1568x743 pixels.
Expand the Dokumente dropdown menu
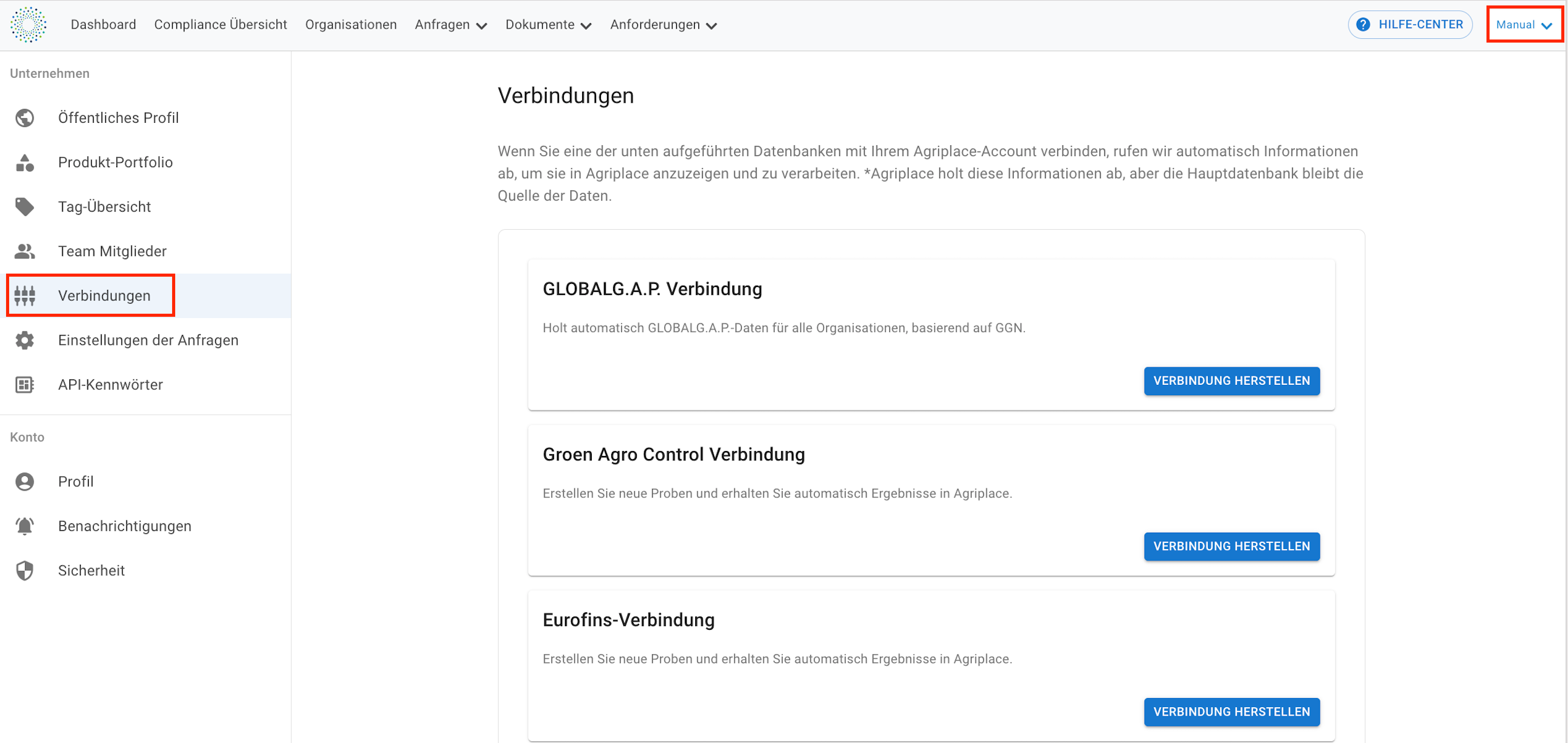549,25
